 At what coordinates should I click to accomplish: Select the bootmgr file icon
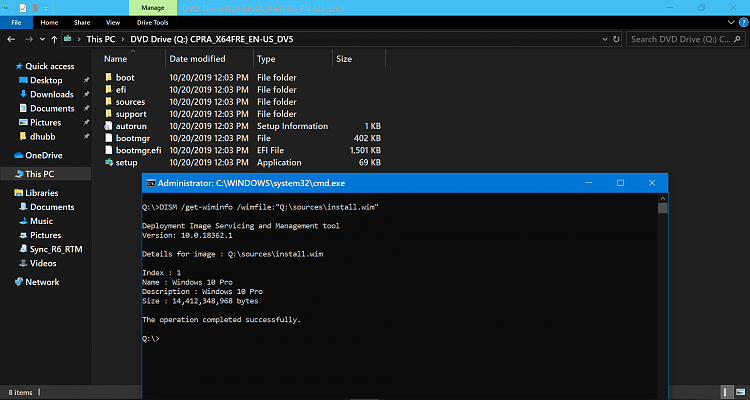[109, 138]
